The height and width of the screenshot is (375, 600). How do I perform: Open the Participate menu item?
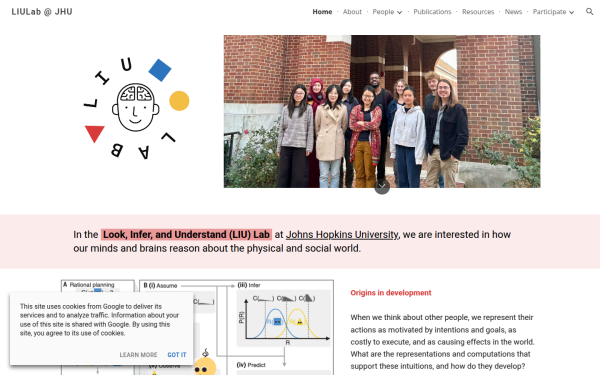pos(549,12)
